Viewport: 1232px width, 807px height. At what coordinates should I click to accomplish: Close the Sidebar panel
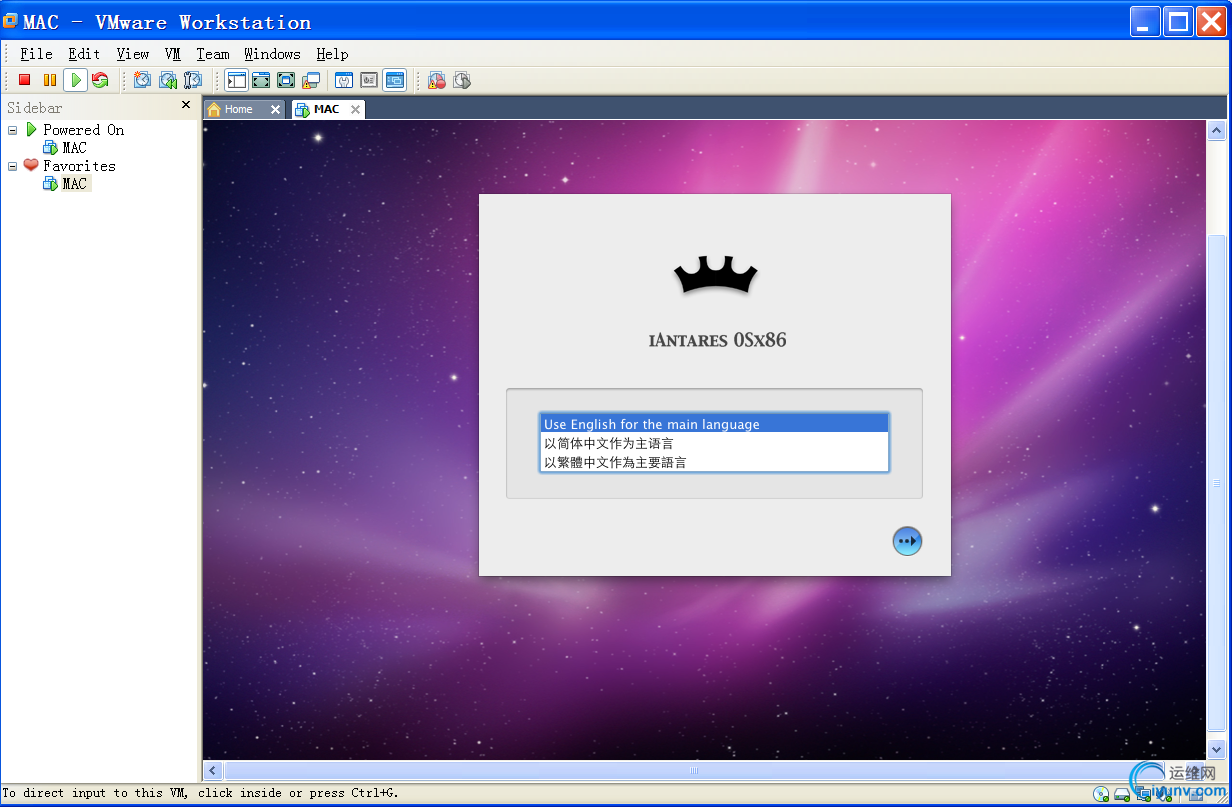pyautogui.click(x=185, y=105)
